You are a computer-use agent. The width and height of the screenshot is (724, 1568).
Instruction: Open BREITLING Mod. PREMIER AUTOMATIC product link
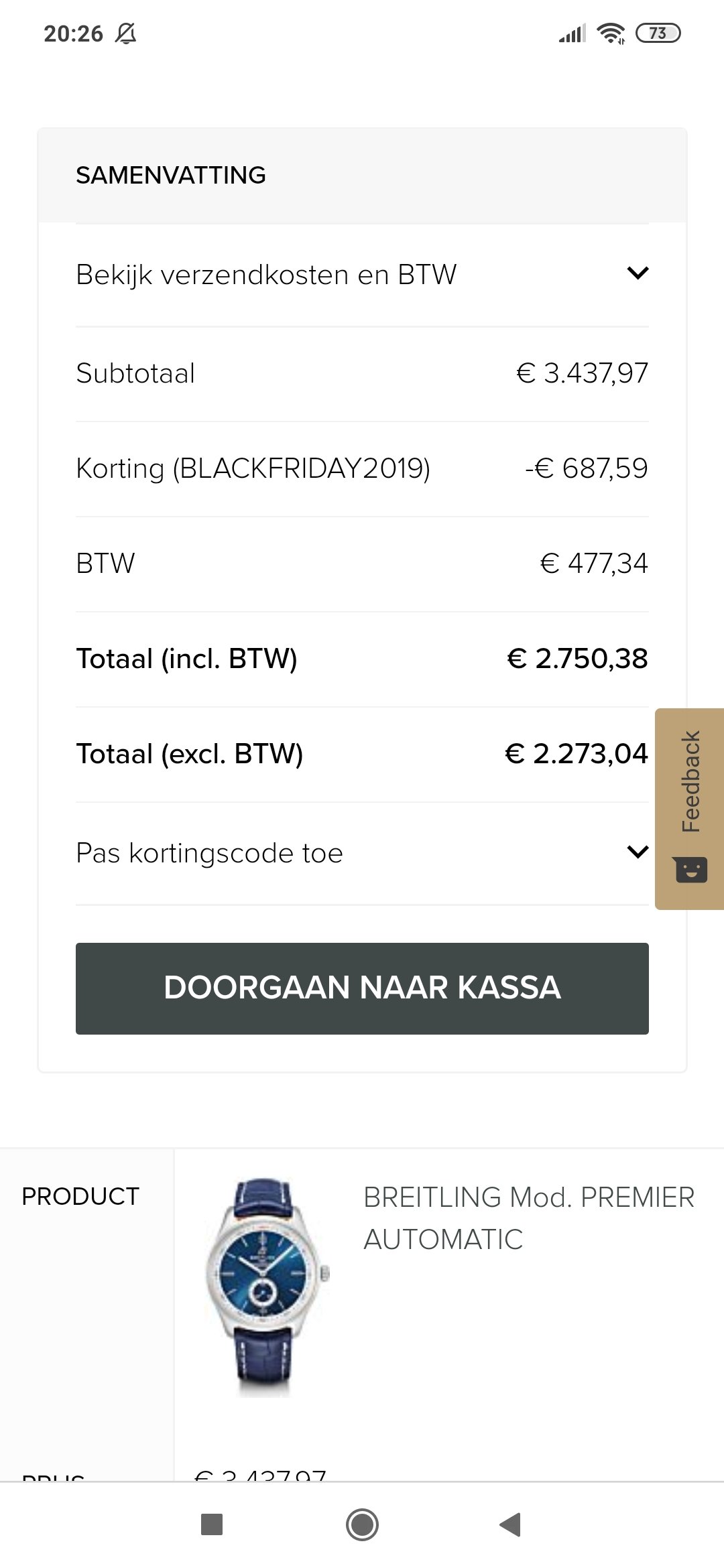point(529,1218)
